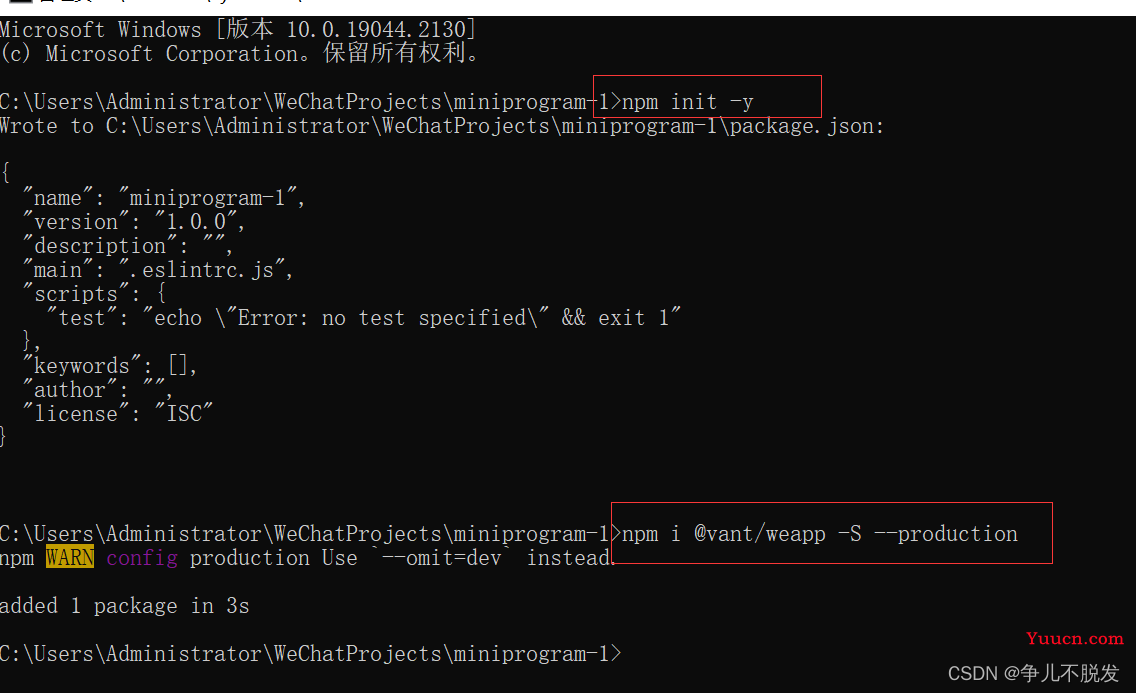Click the 'added 1 package in 3s' line
Image resolution: width=1136 pixels, height=693 pixels.
[x=125, y=606]
